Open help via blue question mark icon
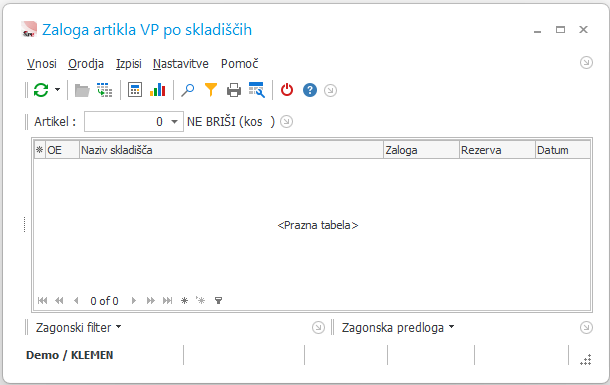610x385 pixels. point(310,90)
